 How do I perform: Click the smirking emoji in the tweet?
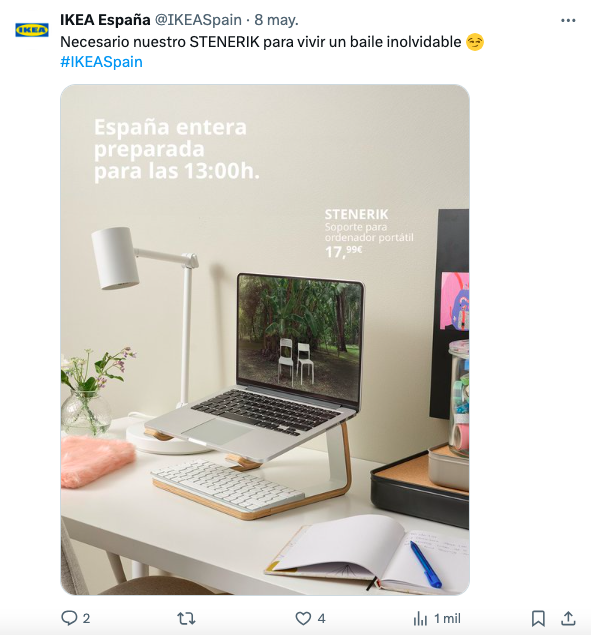(x=475, y=42)
